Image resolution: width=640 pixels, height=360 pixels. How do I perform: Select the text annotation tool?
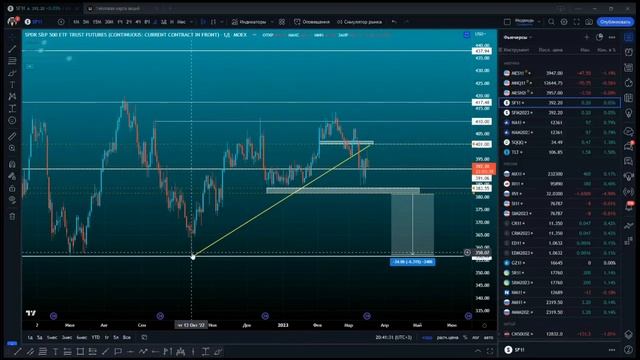click(12, 85)
